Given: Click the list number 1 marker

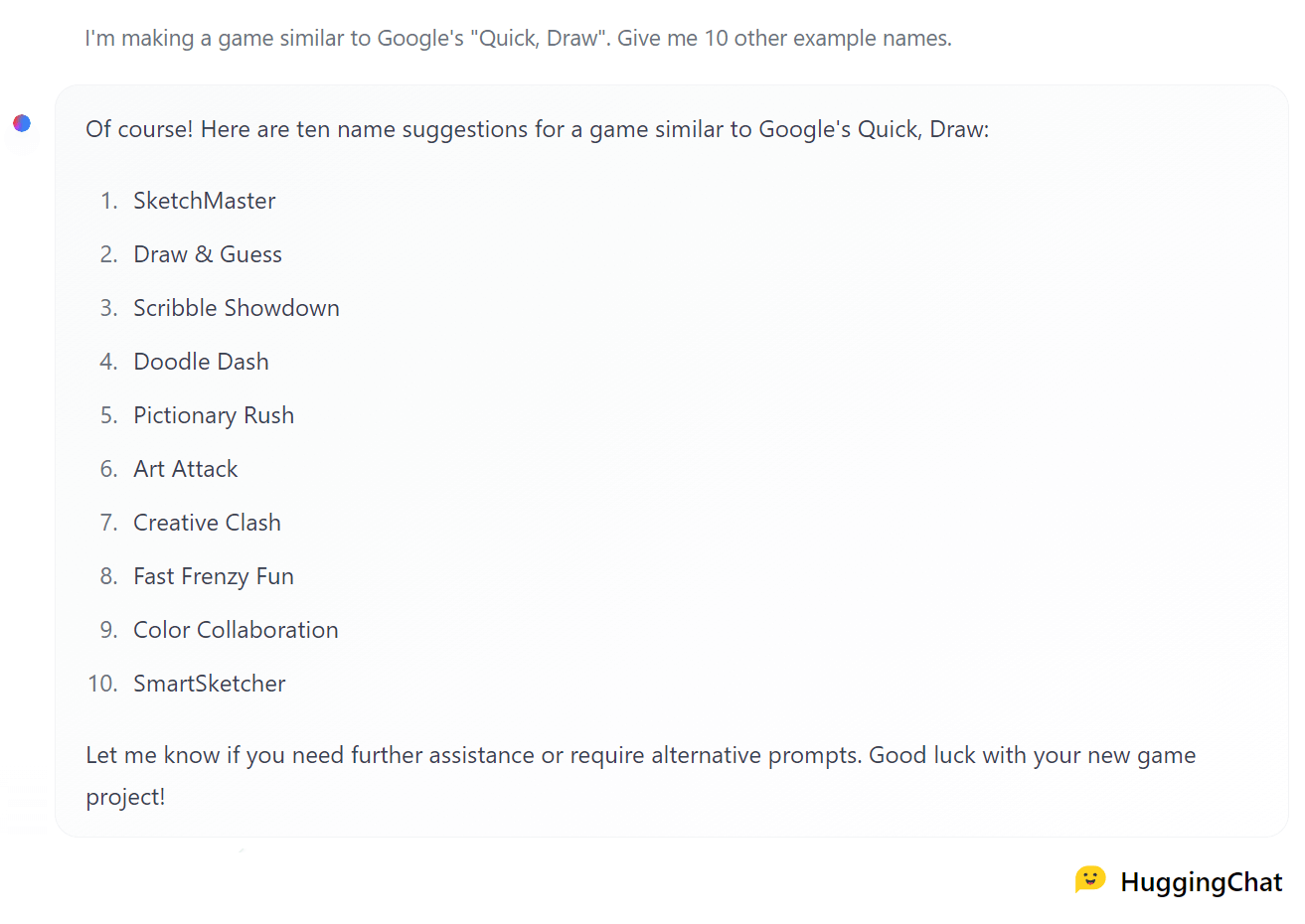Looking at the screenshot, I should [108, 201].
